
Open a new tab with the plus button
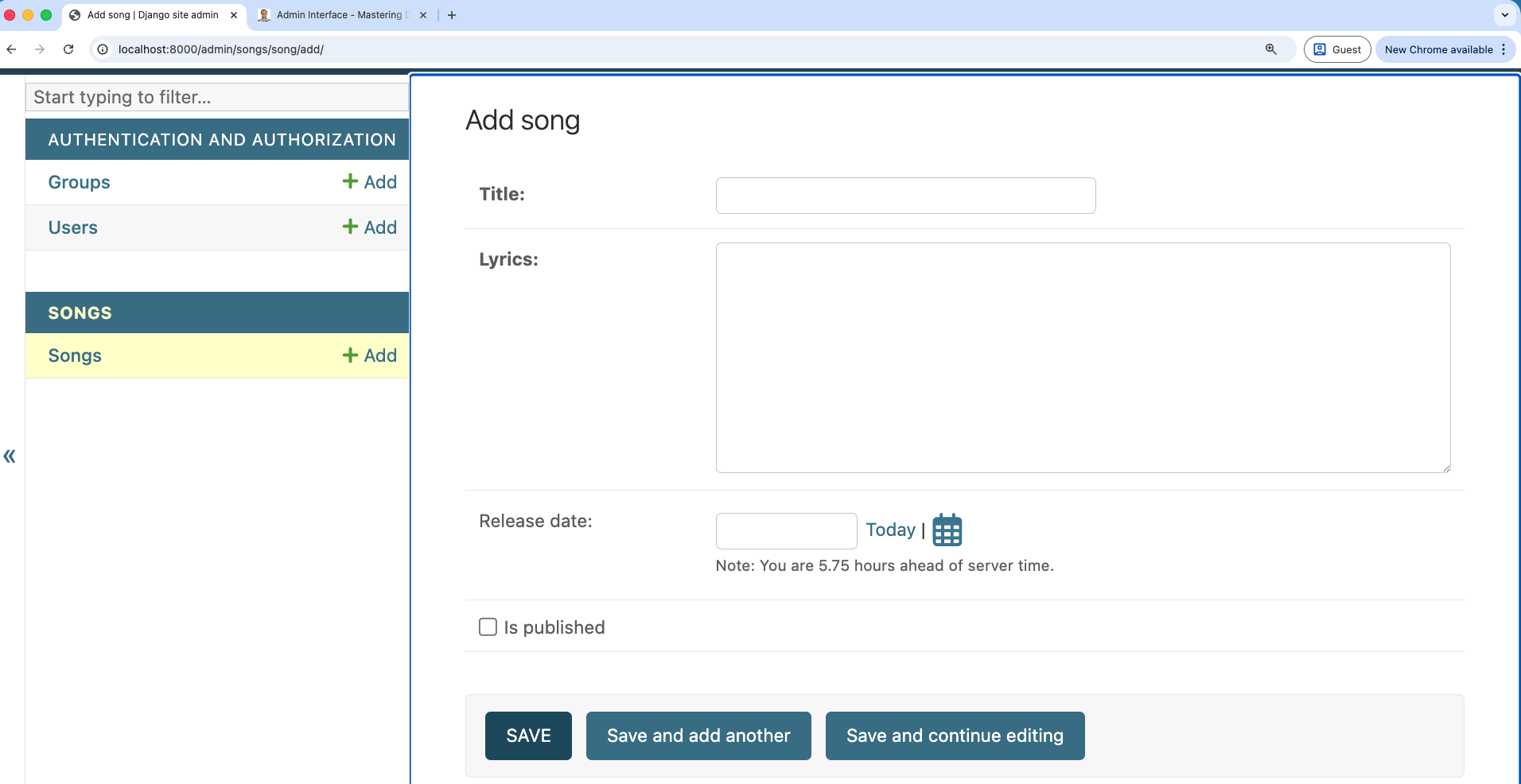[x=452, y=15]
